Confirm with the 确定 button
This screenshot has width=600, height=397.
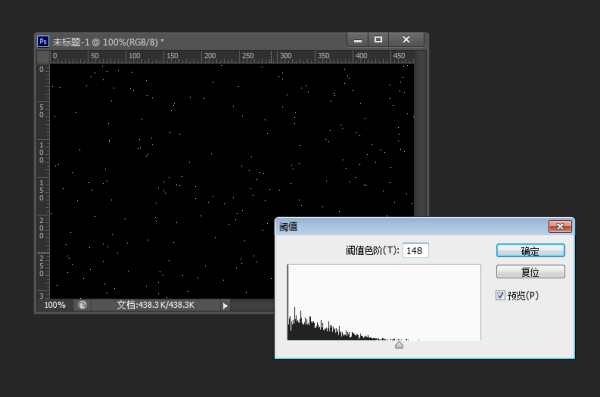coord(530,251)
